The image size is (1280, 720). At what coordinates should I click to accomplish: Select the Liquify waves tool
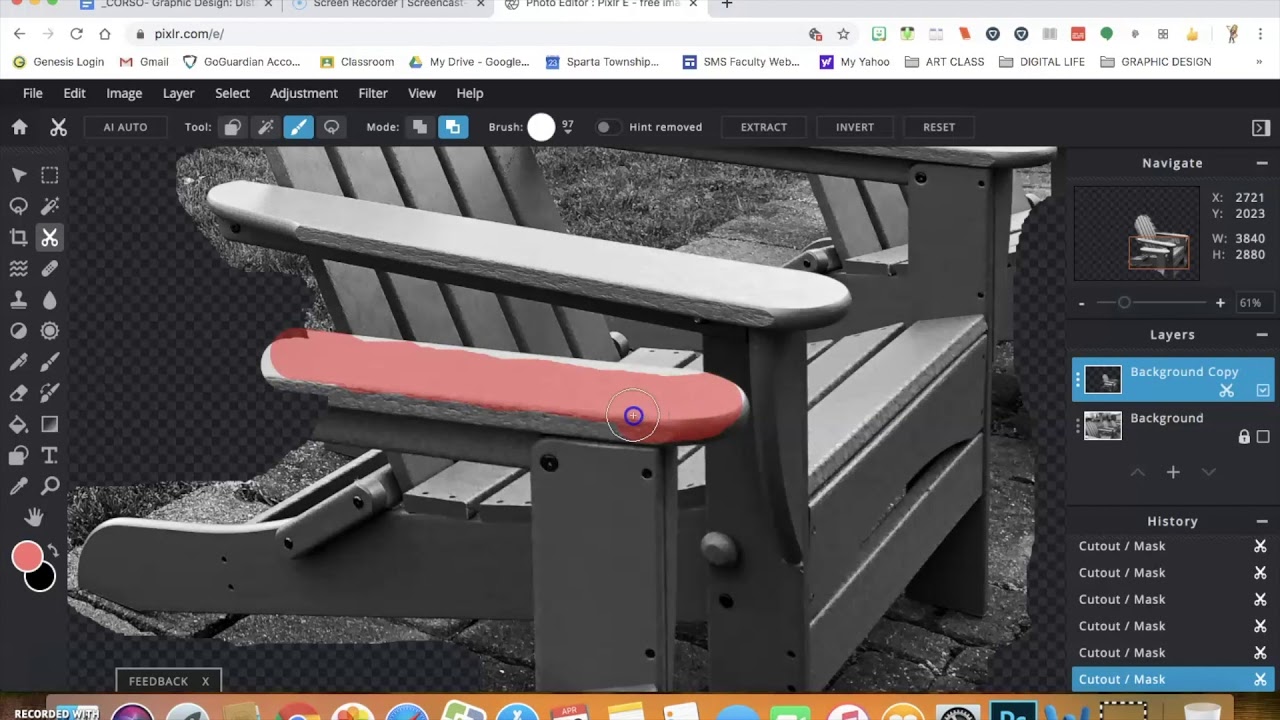(x=18, y=268)
